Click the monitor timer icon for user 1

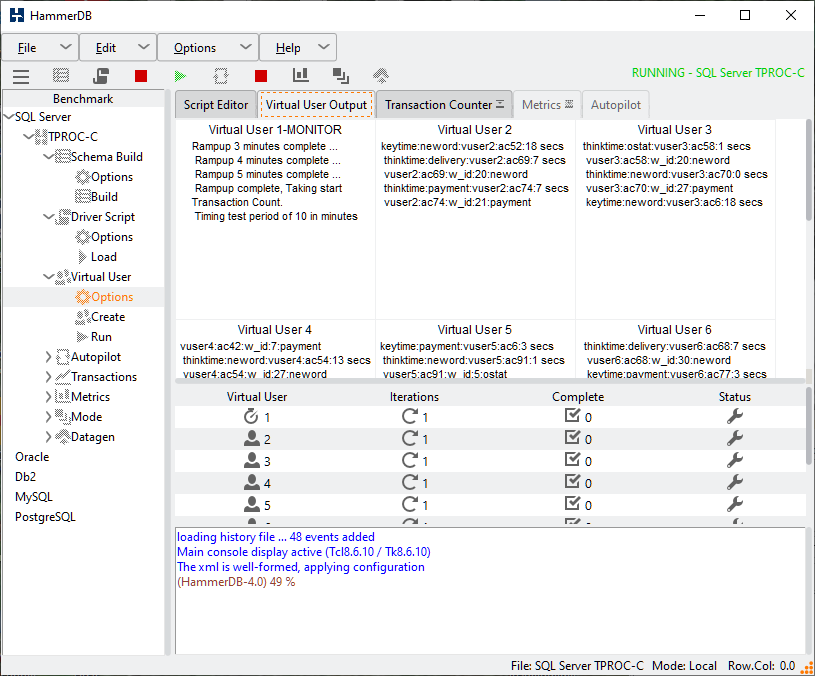pos(251,416)
